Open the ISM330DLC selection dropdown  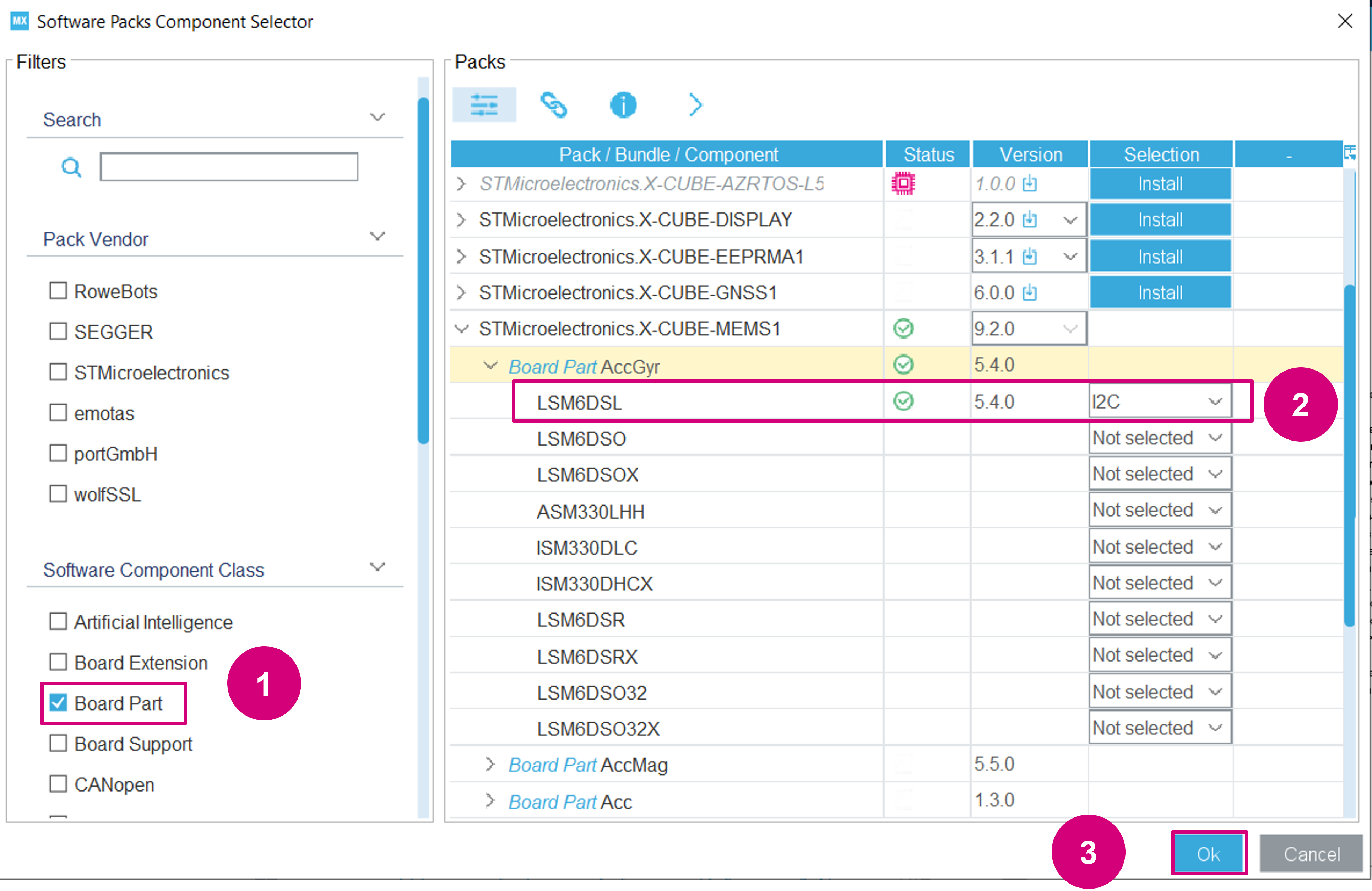1160,547
